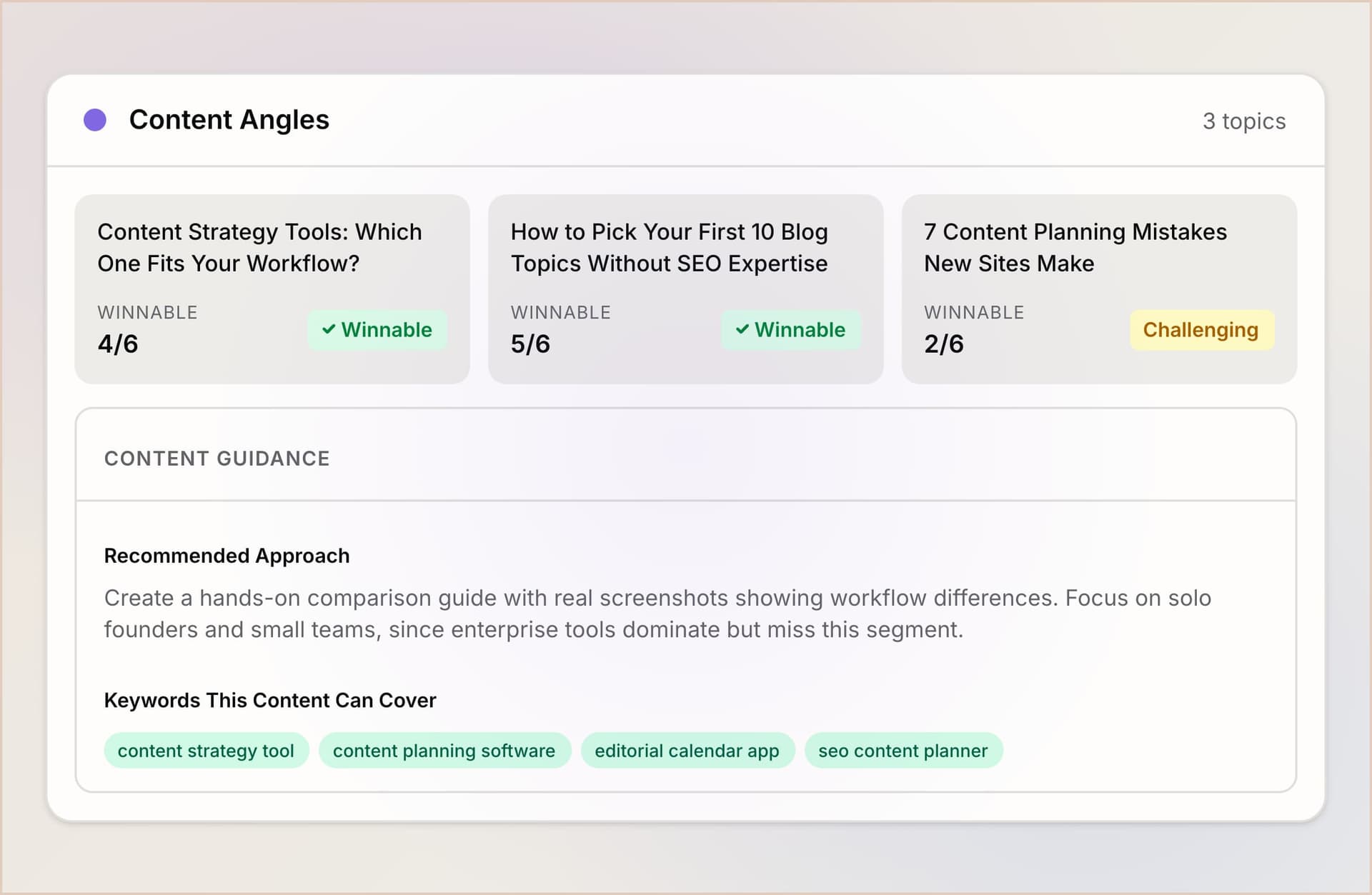Viewport: 1372px width, 895px height.
Task: Click the 'seo content planner' keyword link
Action: (903, 750)
